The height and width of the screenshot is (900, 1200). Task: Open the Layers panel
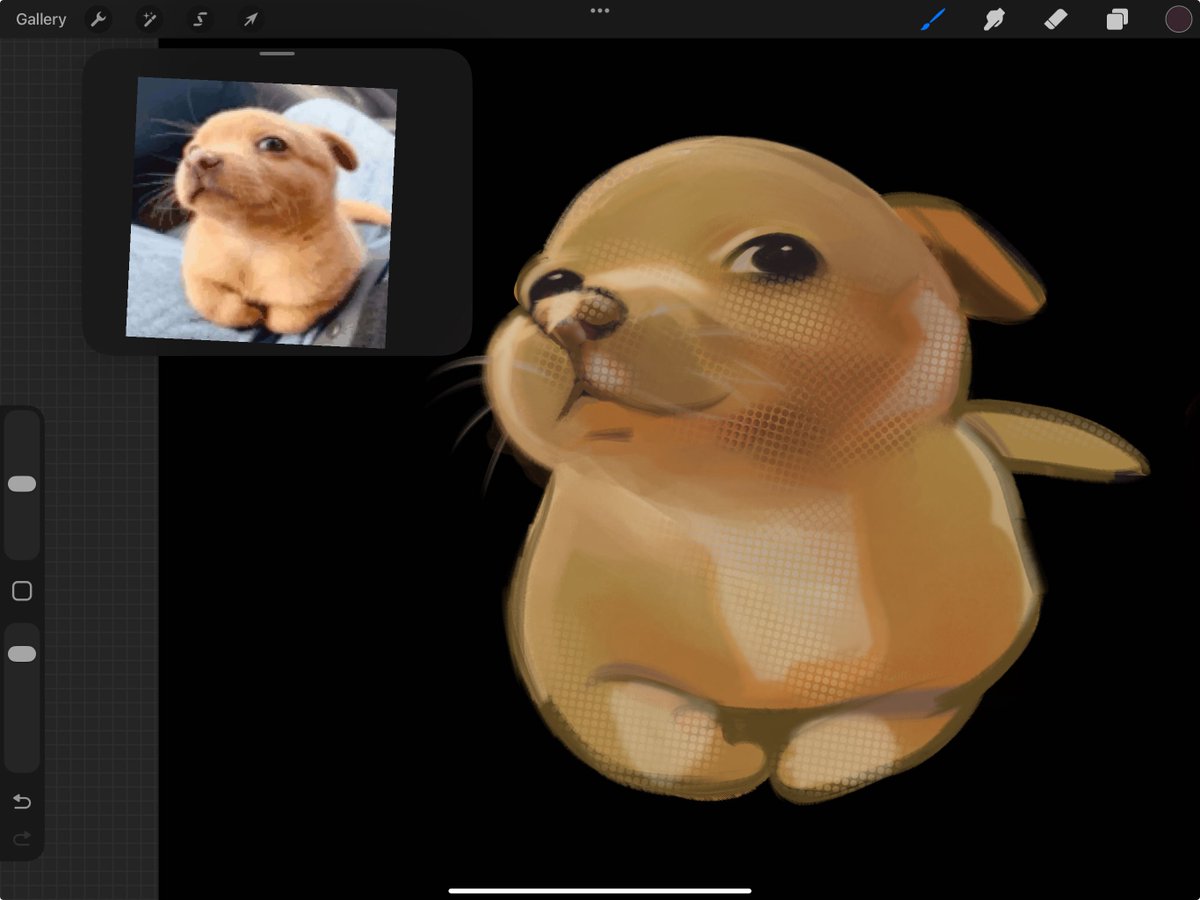pos(1117,19)
